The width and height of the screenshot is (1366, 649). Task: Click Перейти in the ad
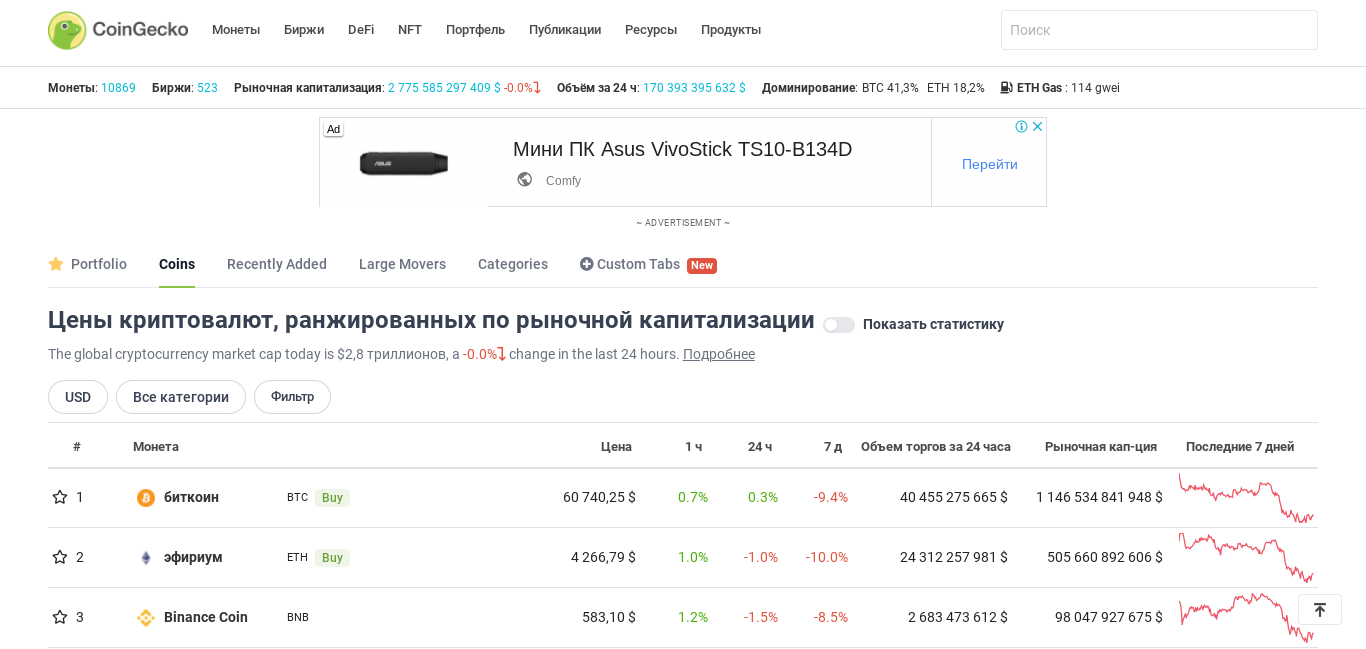click(x=990, y=164)
